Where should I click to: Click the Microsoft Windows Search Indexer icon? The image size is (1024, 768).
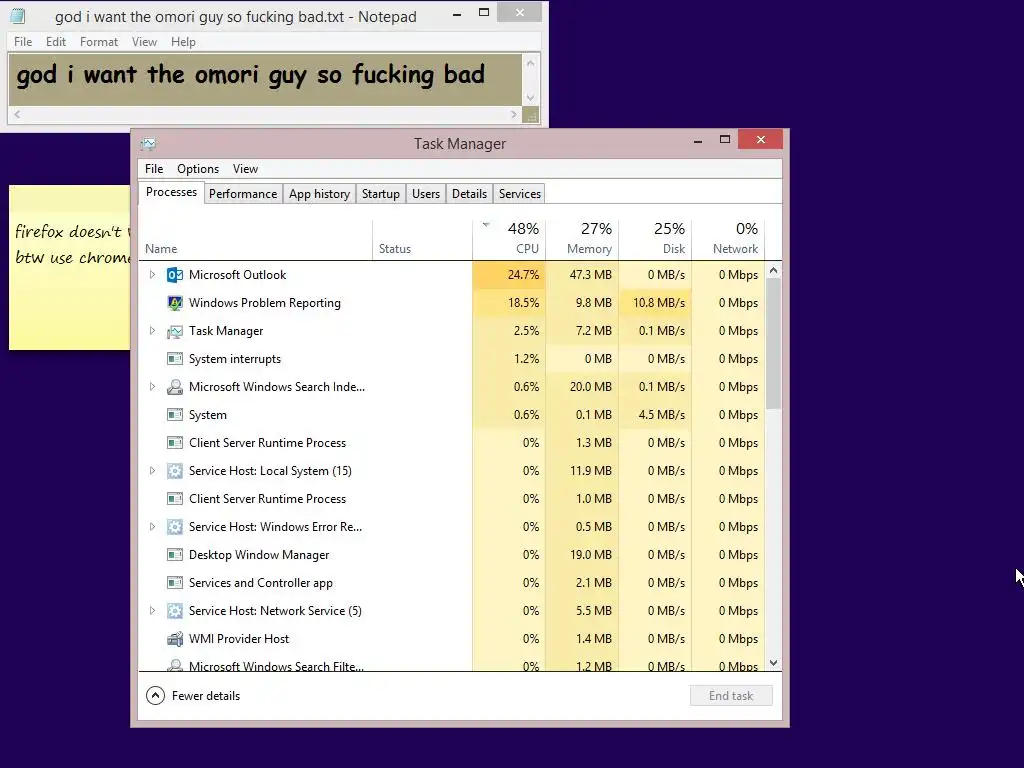[x=174, y=387]
